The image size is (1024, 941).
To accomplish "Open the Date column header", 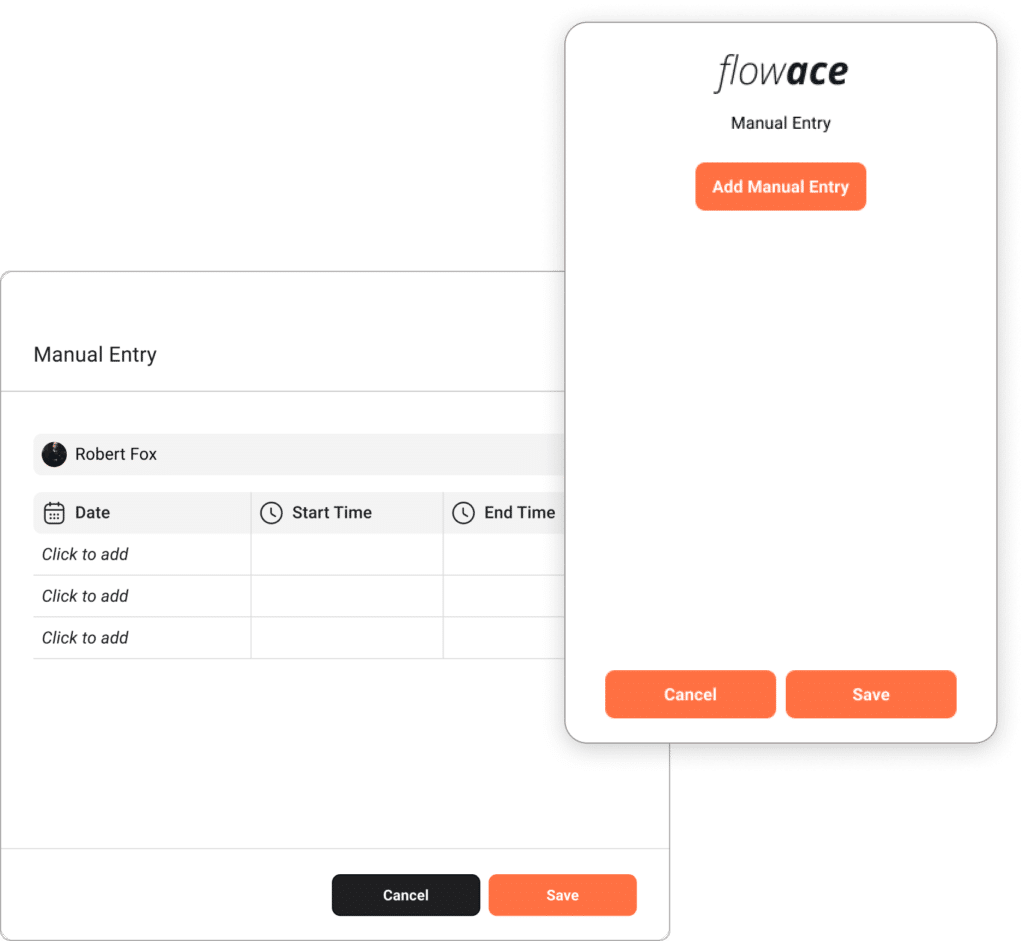I will pos(94,512).
